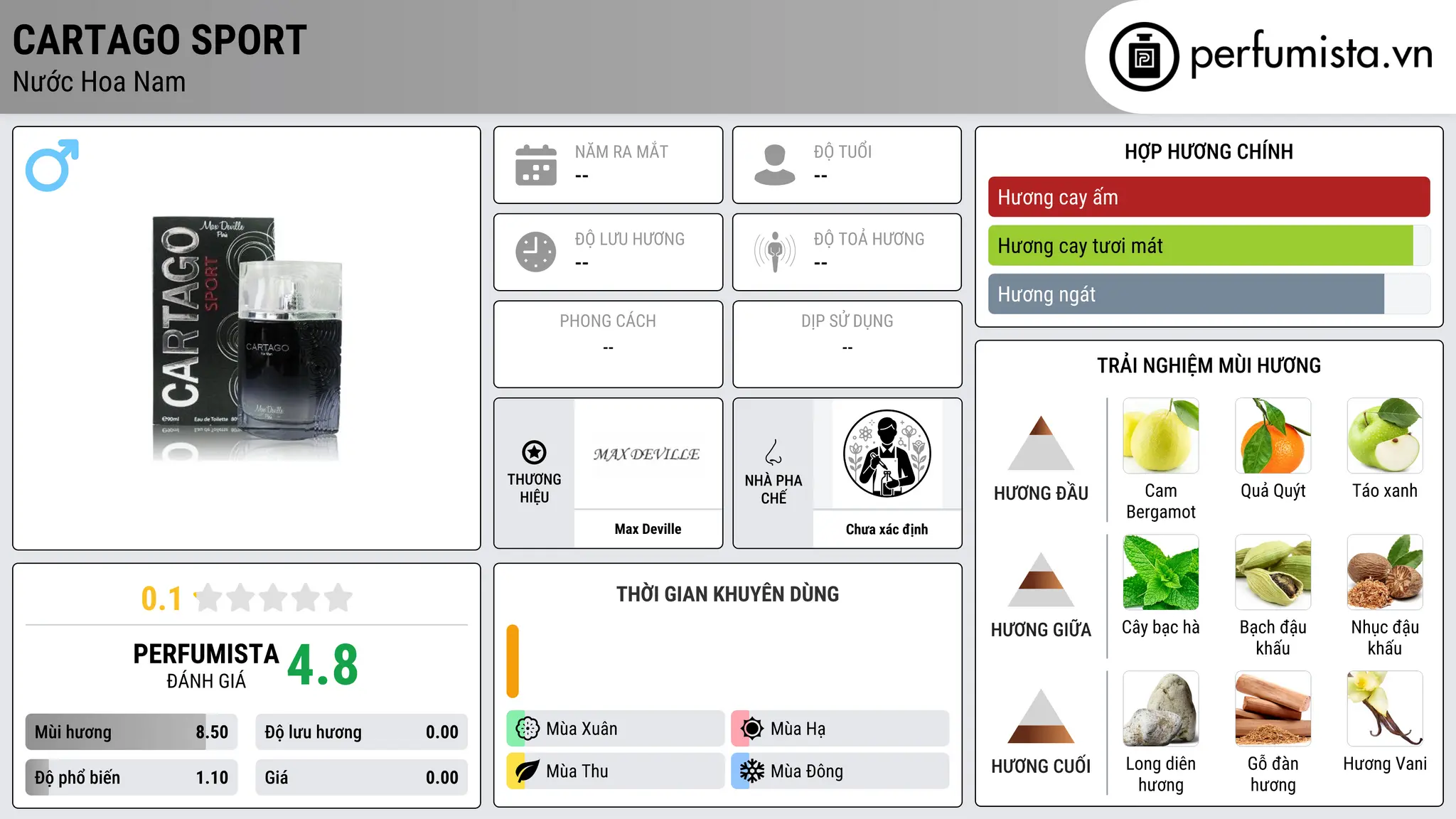
Task: Click the Phong cách info box
Action: tap(608, 344)
